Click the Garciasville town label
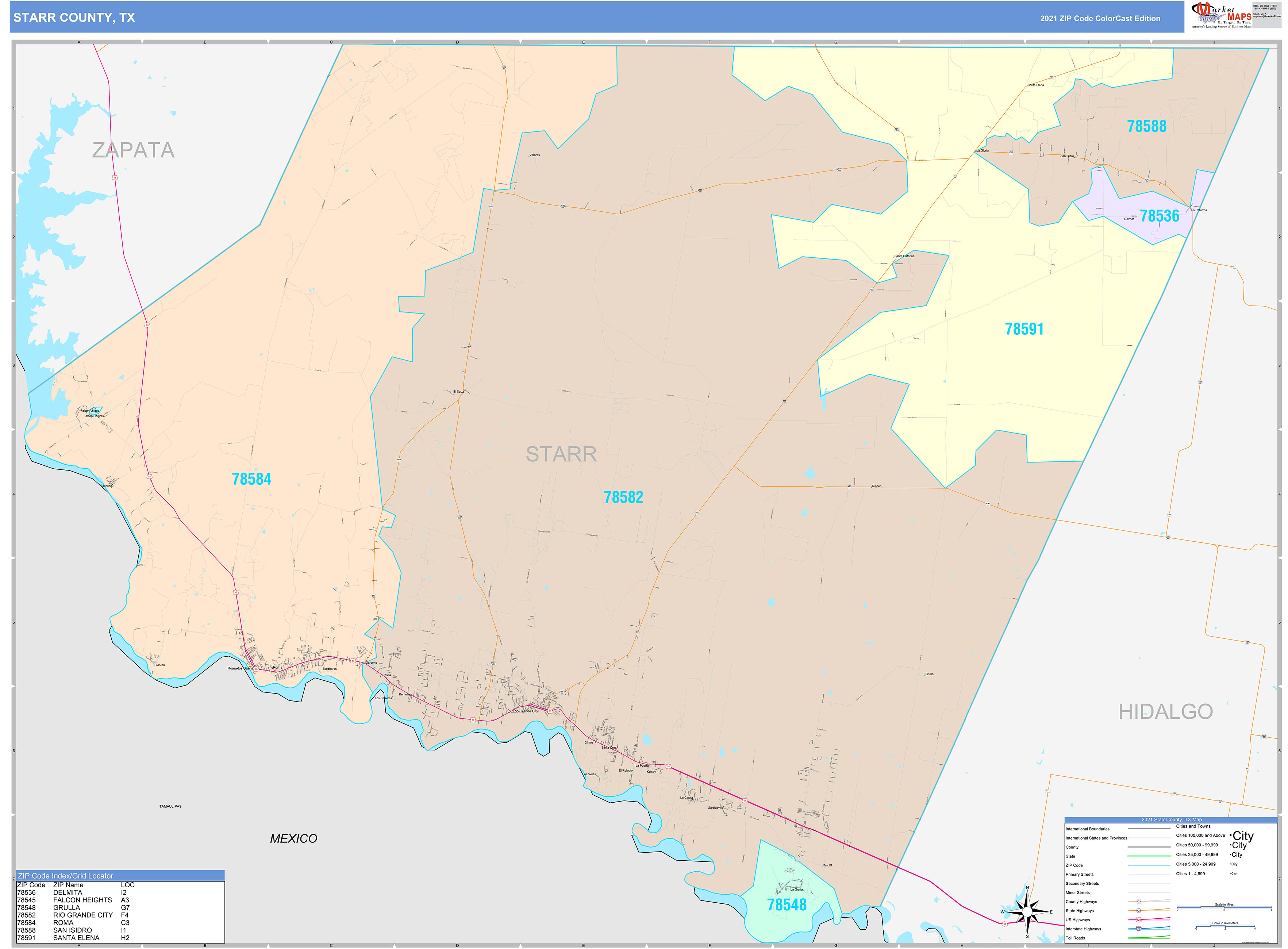Screen dimensions: 1288x949 (716, 808)
